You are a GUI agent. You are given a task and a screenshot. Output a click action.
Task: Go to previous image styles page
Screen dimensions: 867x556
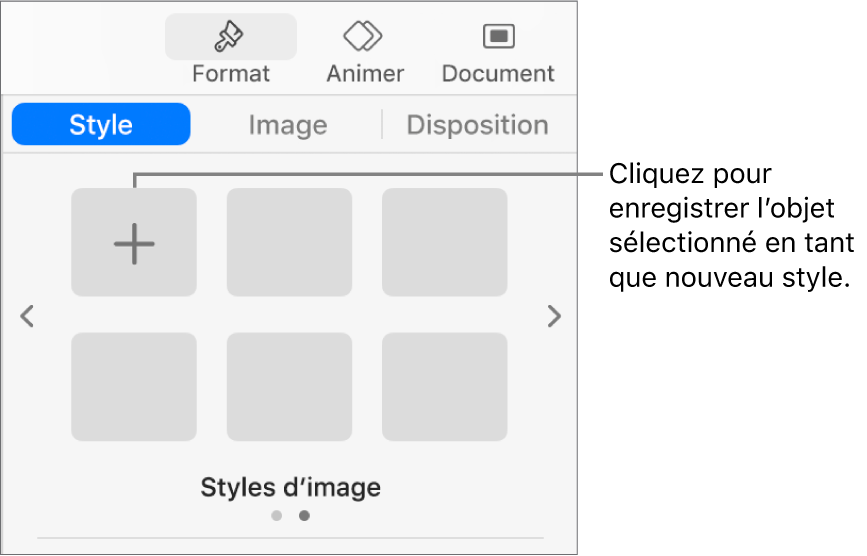tap(28, 318)
